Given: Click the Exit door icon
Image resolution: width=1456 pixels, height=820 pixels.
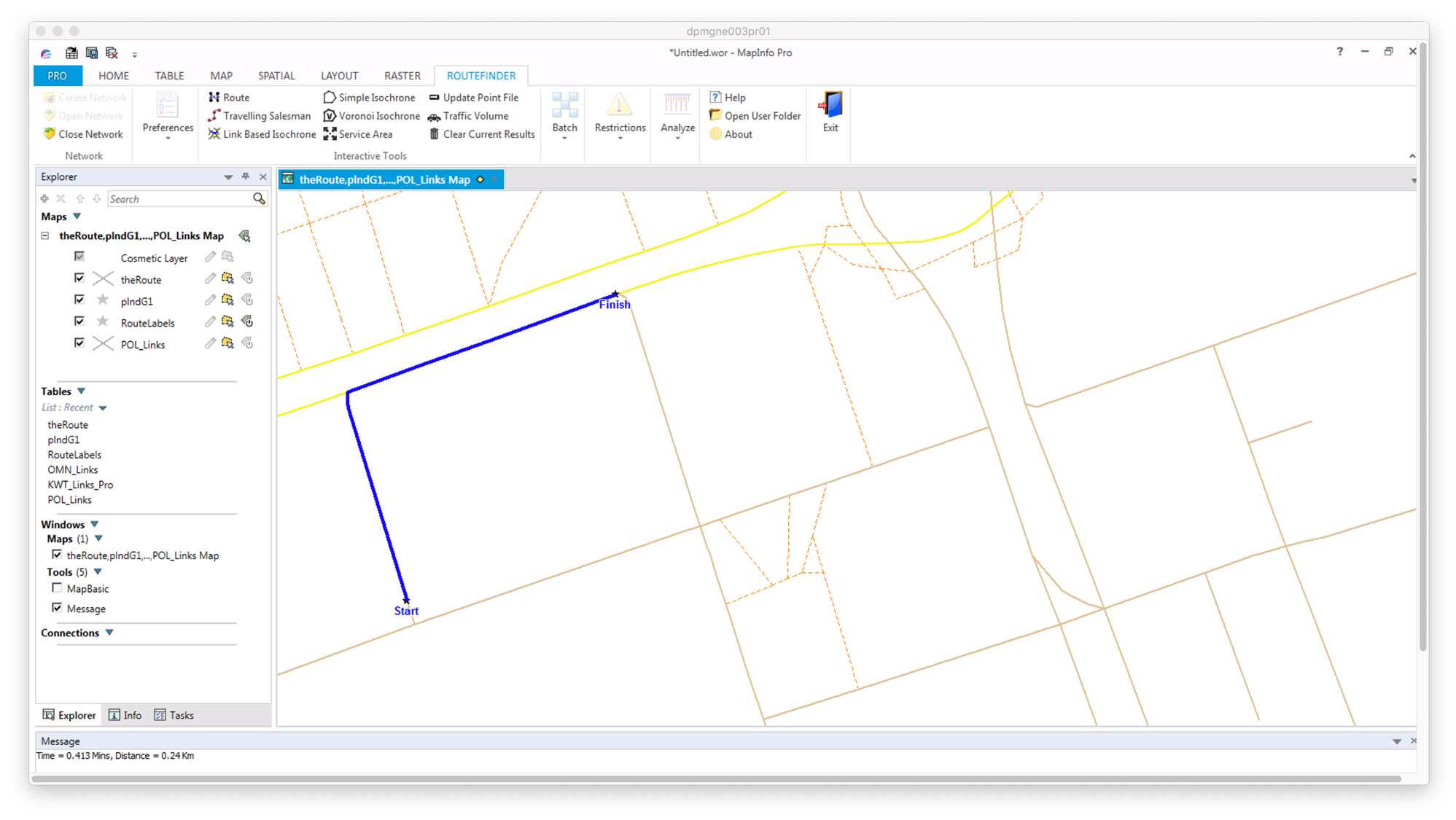Looking at the screenshot, I should tap(830, 106).
